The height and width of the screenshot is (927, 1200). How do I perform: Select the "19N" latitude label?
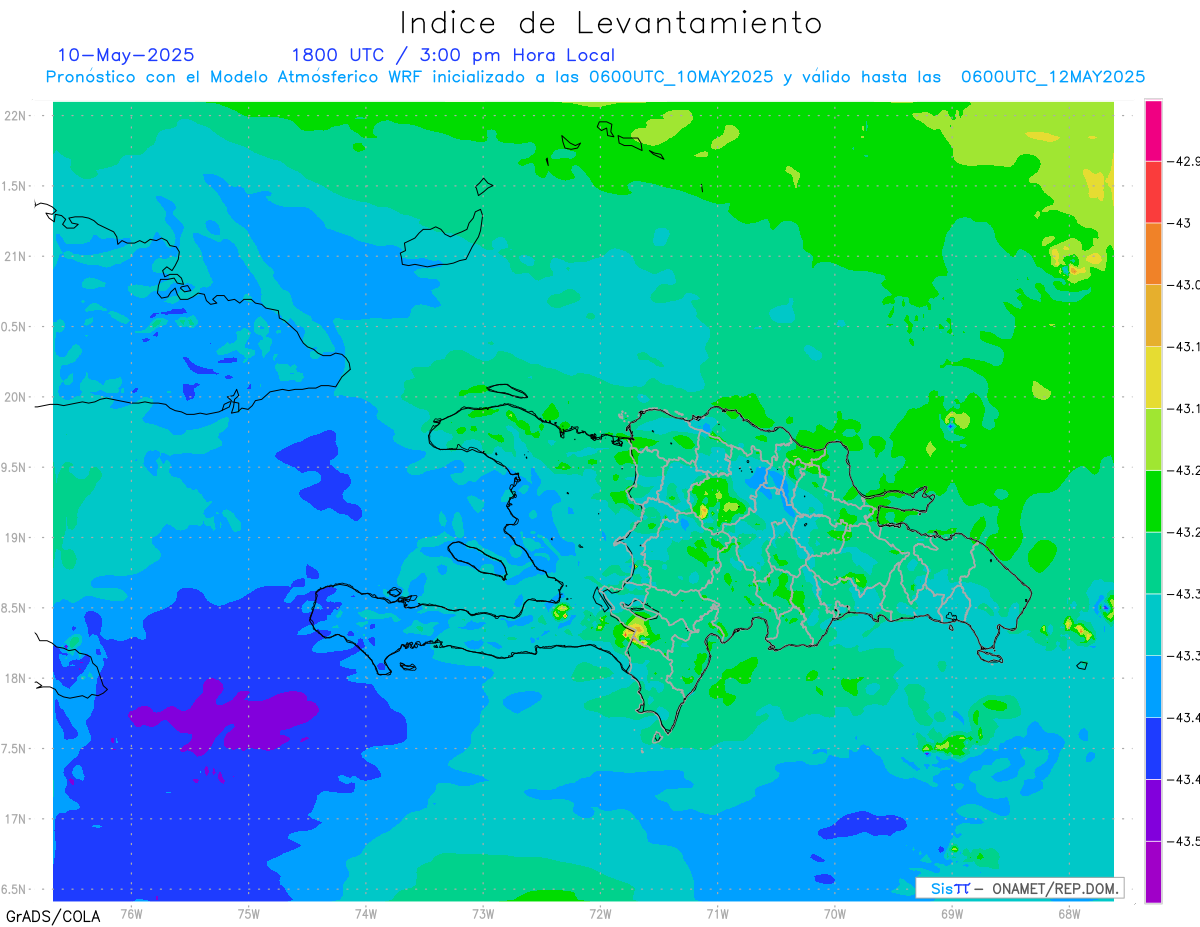point(15,538)
